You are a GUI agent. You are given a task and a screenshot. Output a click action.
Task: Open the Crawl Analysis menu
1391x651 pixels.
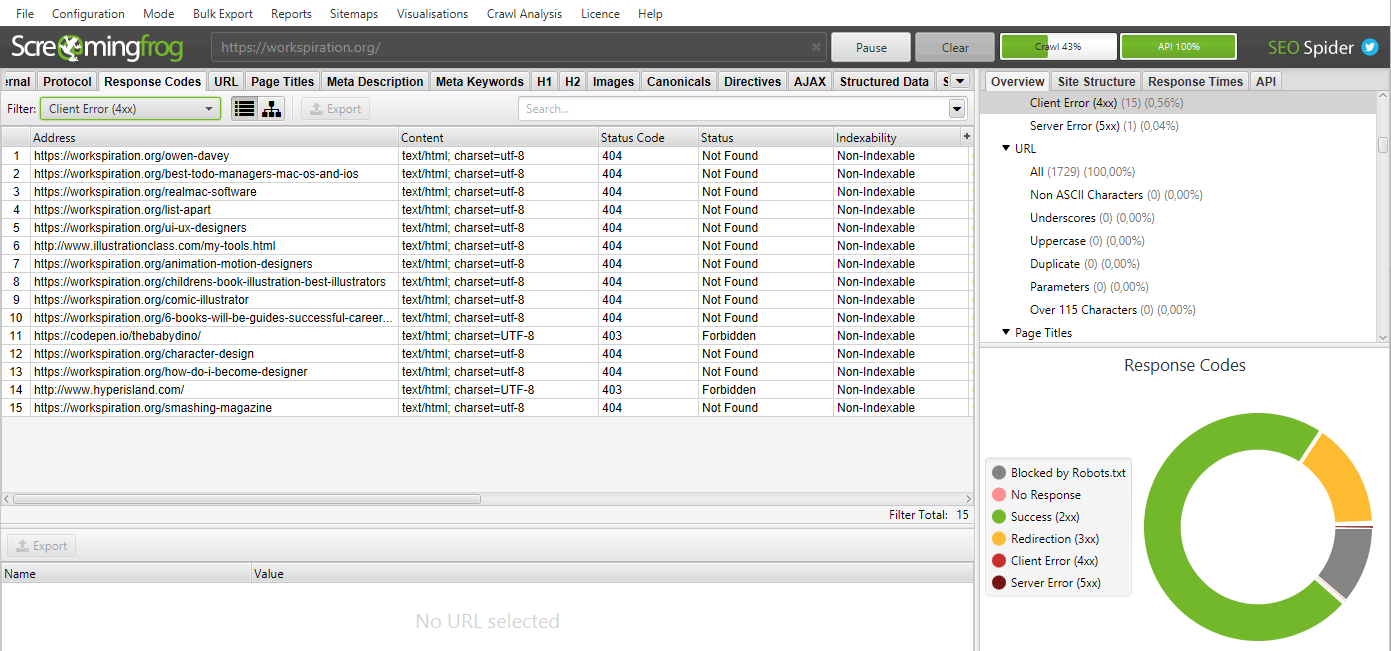coord(524,14)
